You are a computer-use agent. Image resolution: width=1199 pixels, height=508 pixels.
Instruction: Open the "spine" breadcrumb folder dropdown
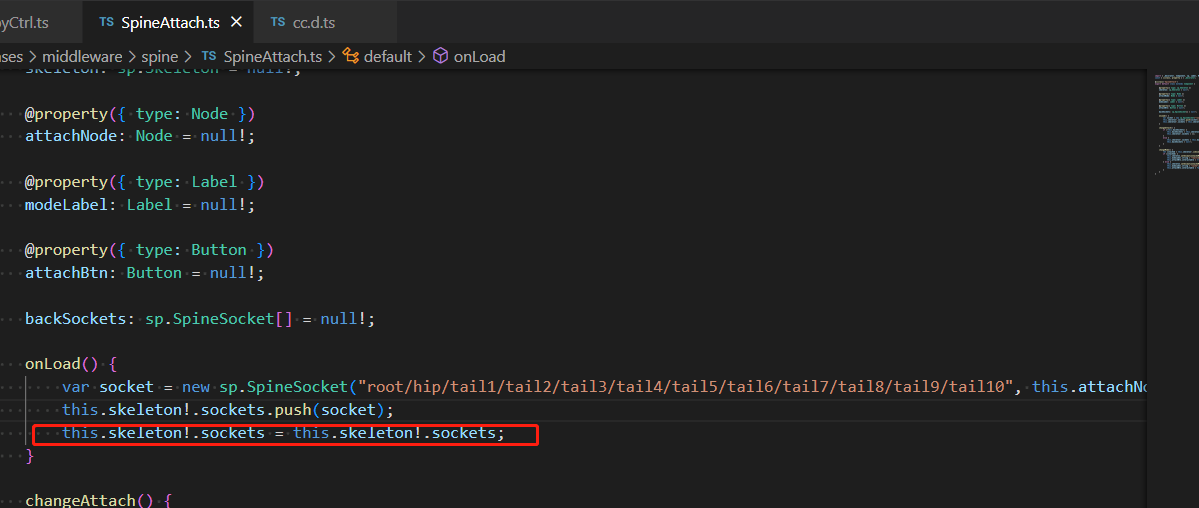click(x=159, y=57)
